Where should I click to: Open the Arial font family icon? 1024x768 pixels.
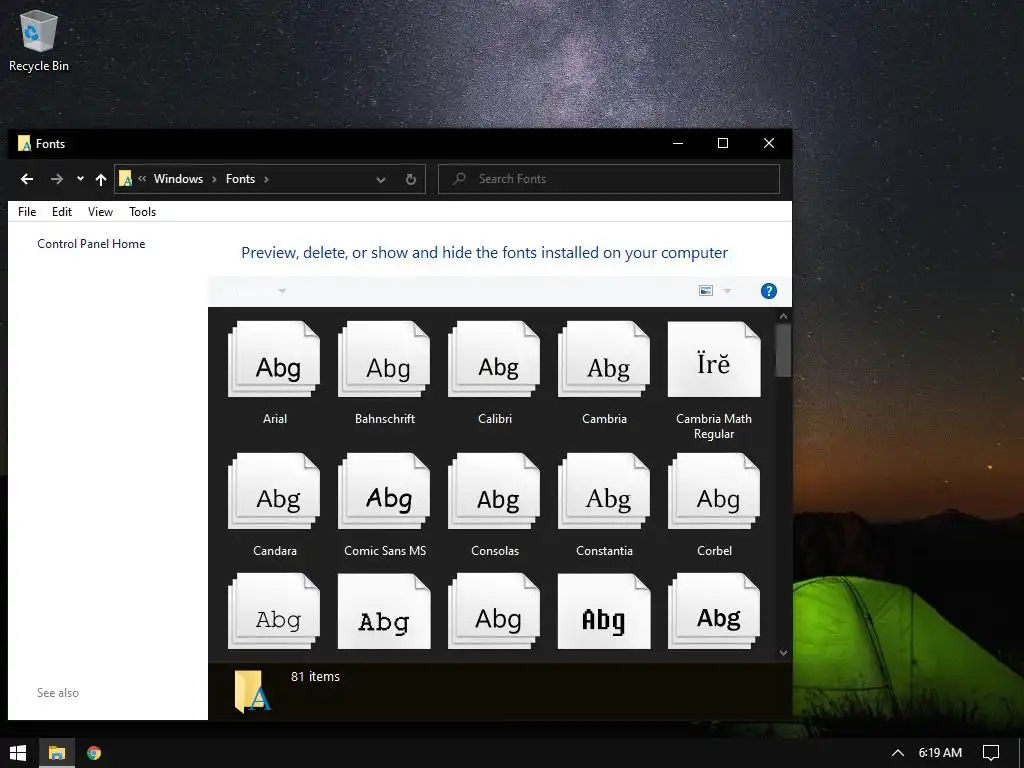click(274, 359)
